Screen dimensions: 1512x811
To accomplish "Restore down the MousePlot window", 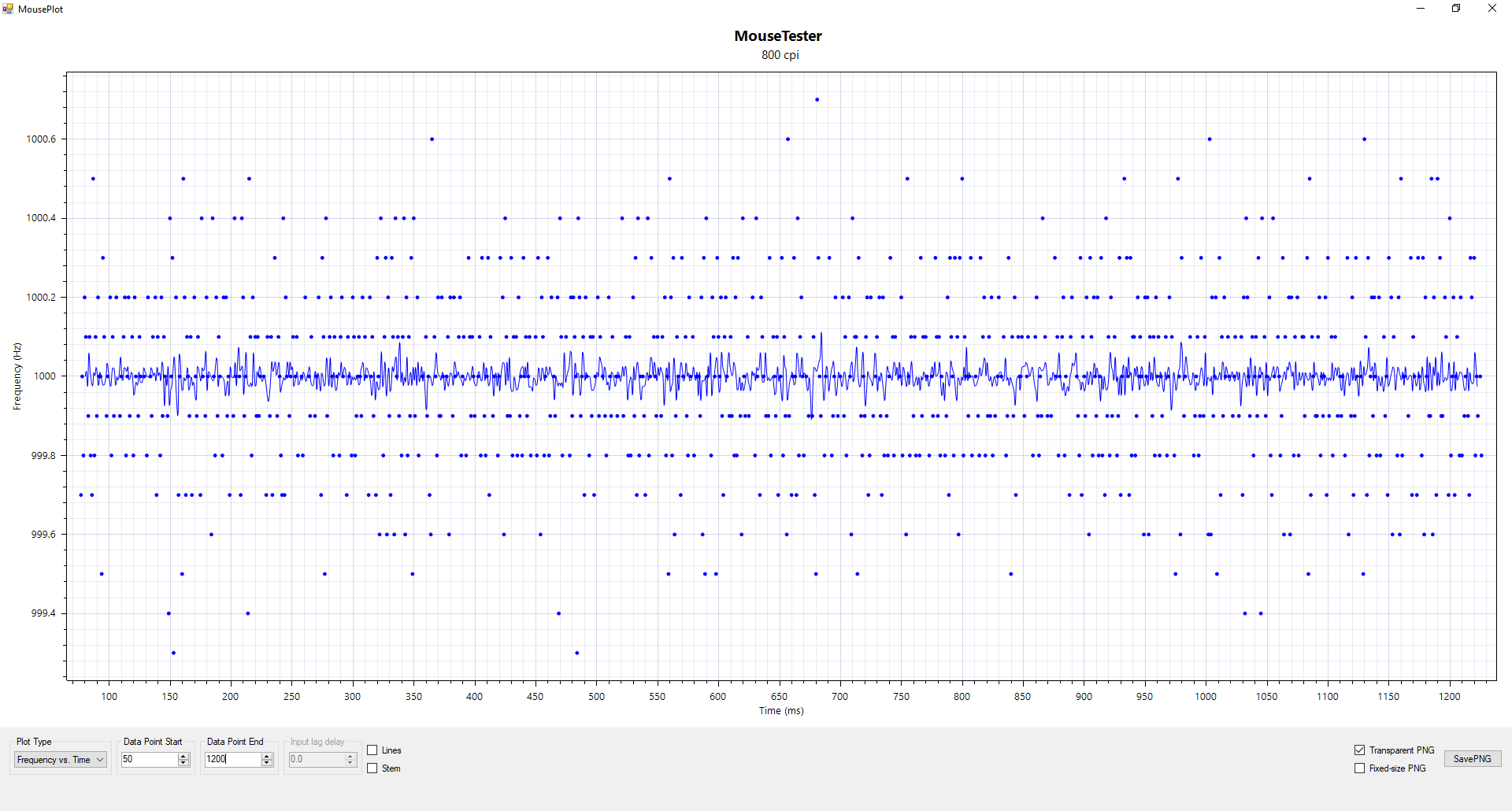I will (x=1456, y=9).
